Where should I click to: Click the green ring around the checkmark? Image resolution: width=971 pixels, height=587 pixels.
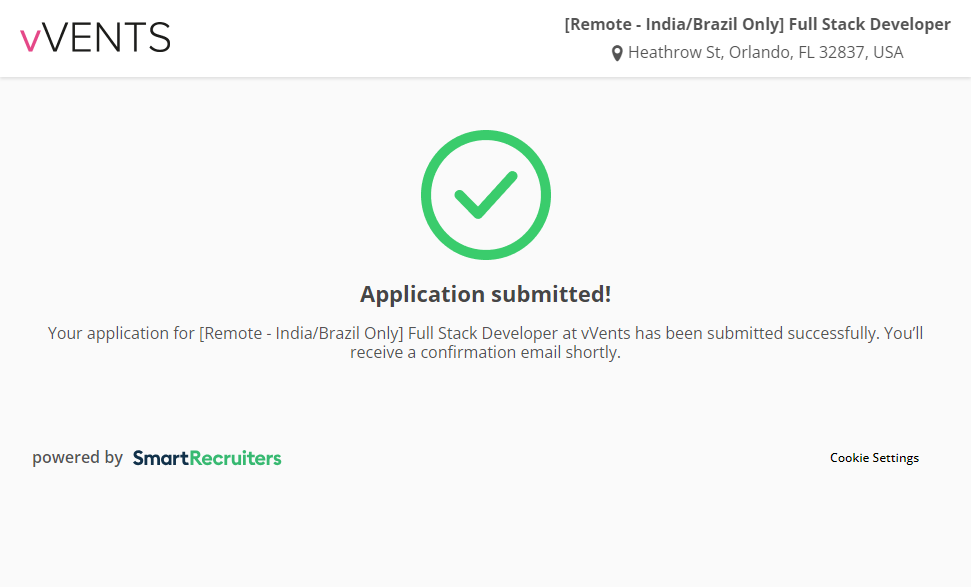428,195
